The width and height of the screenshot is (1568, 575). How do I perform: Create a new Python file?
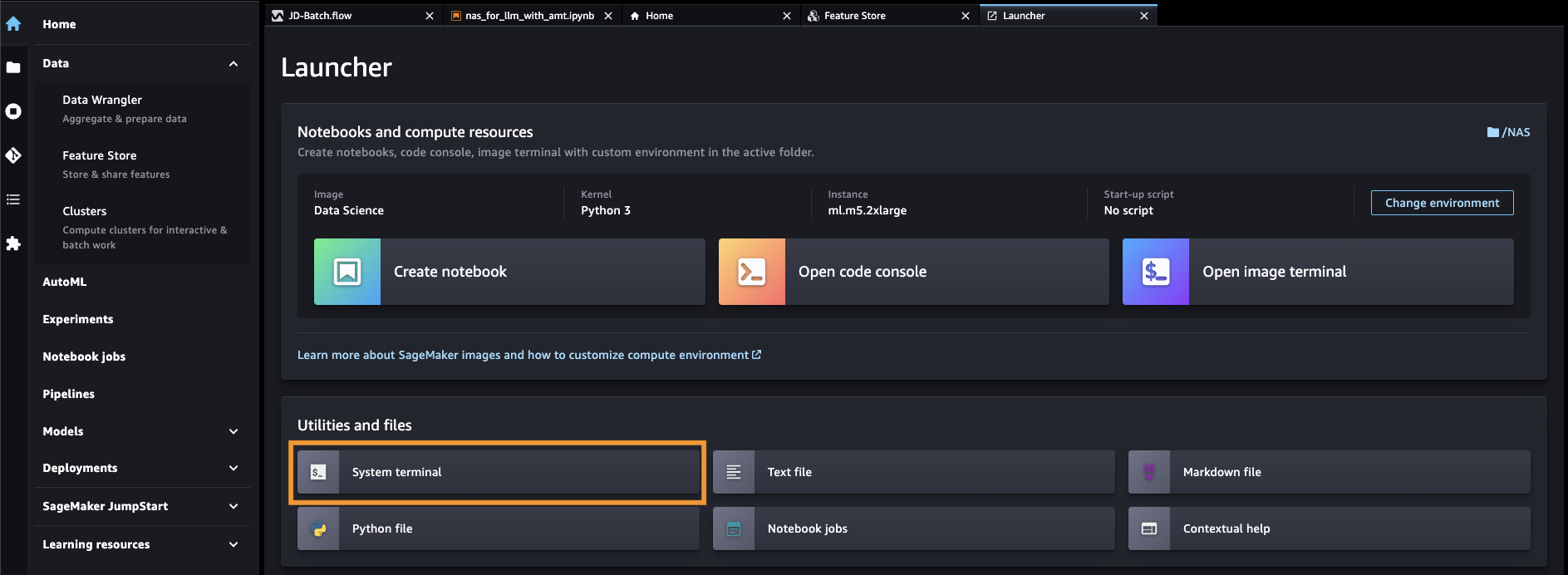coord(499,528)
